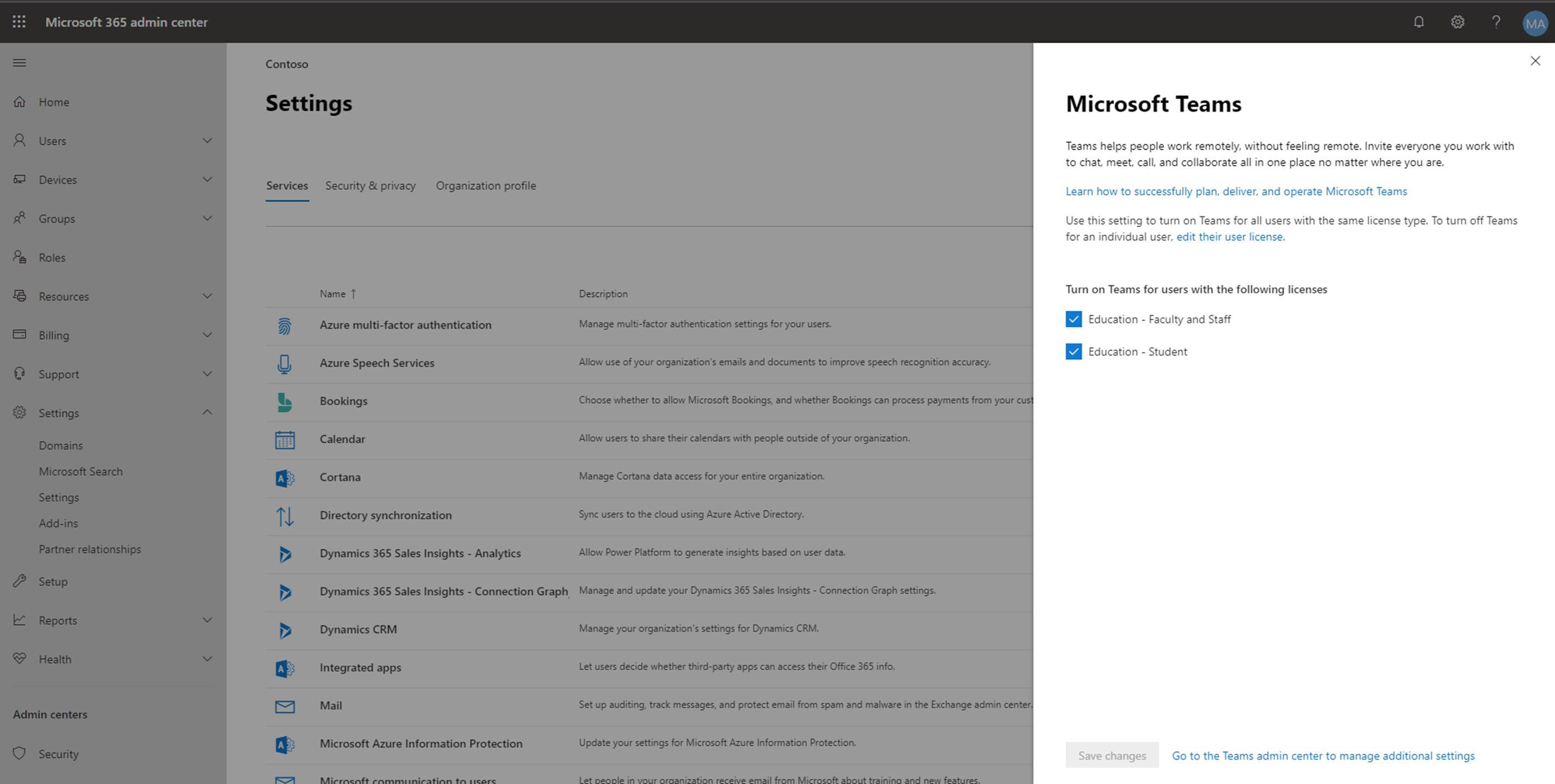Open Teams admin center link
The height and width of the screenshot is (784, 1555).
[1323, 756]
